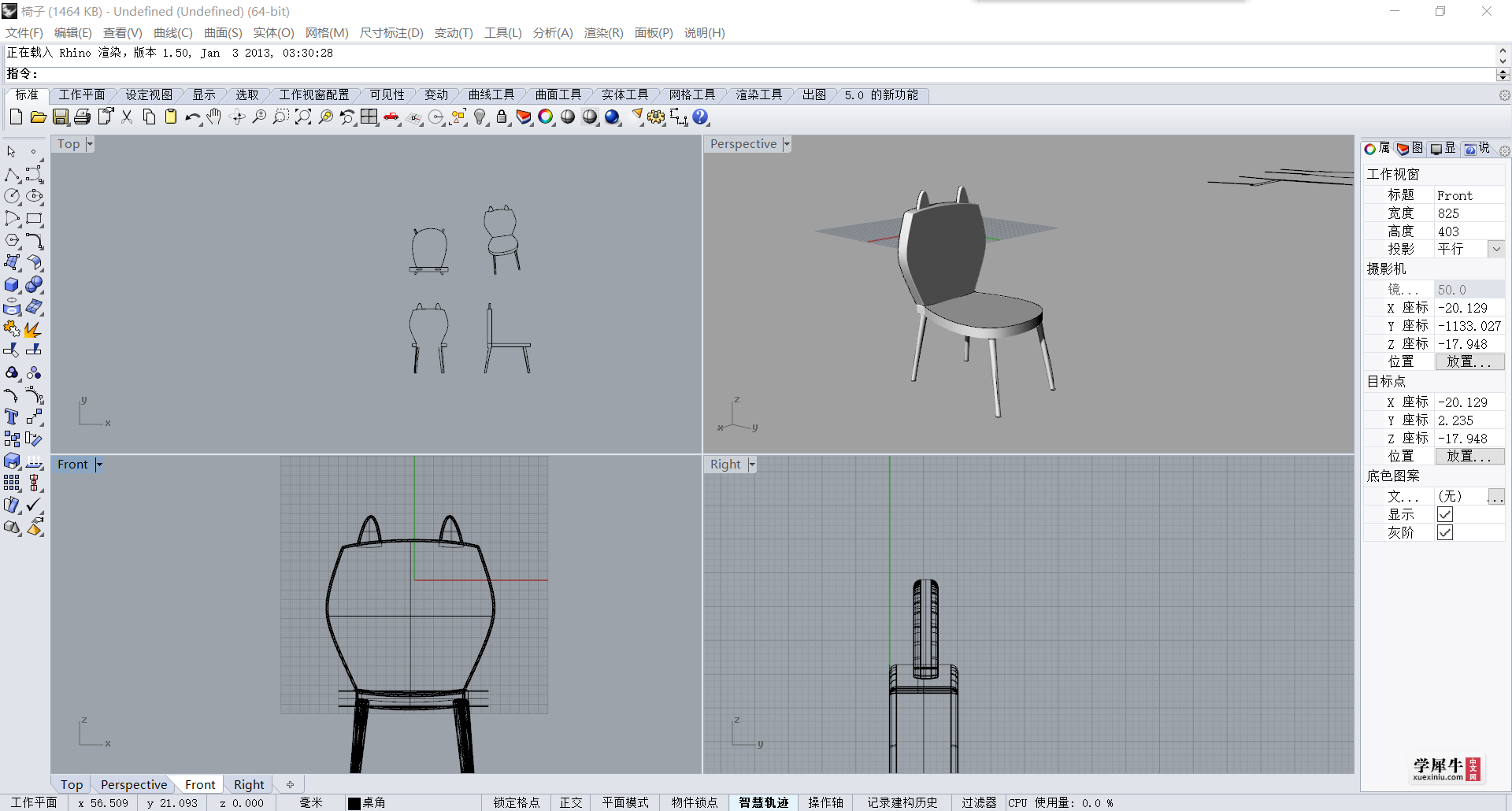Click the toolbar settings gear at right
The image size is (1512, 811).
coord(1504,95)
